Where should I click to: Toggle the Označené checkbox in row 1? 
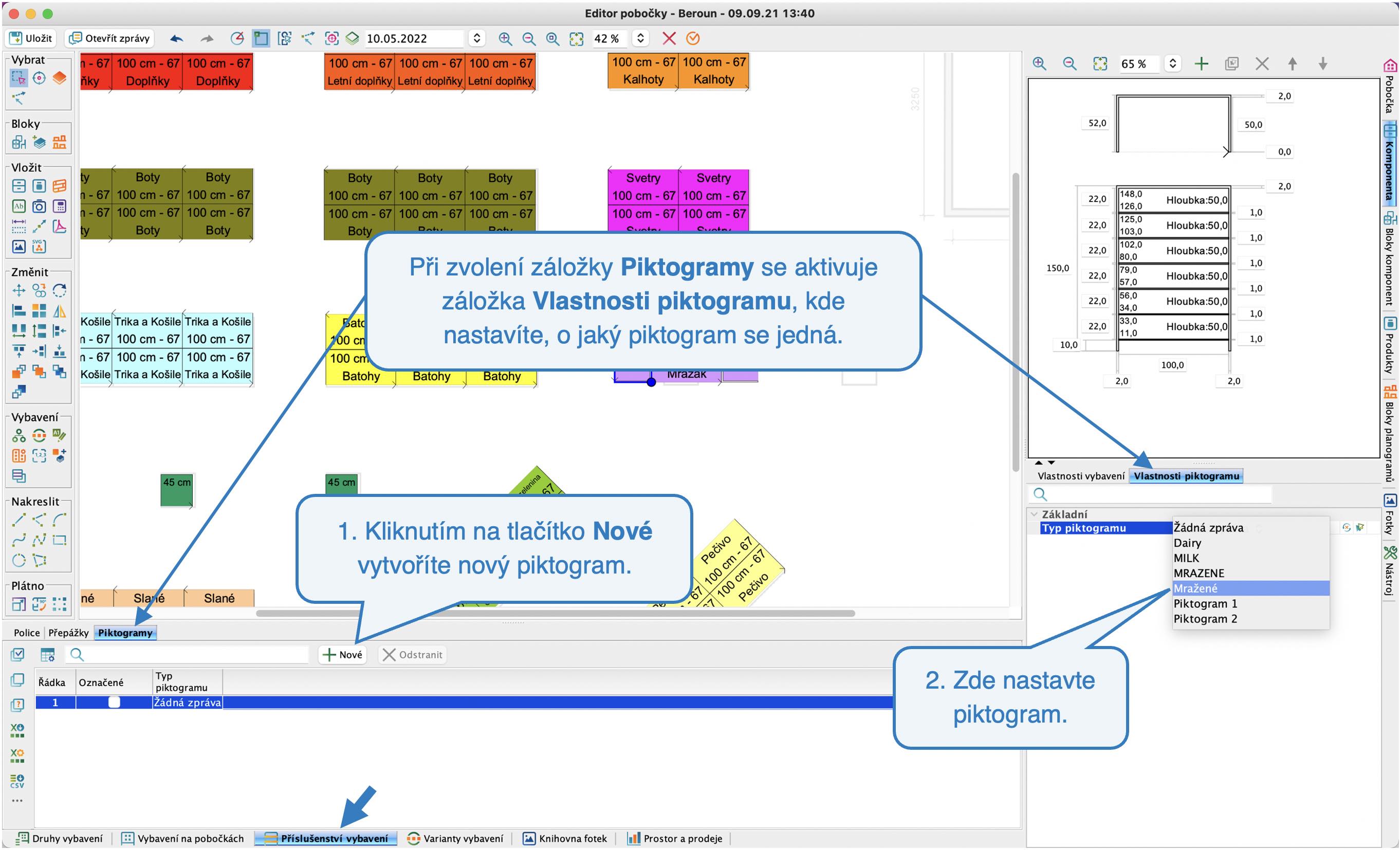point(114,703)
